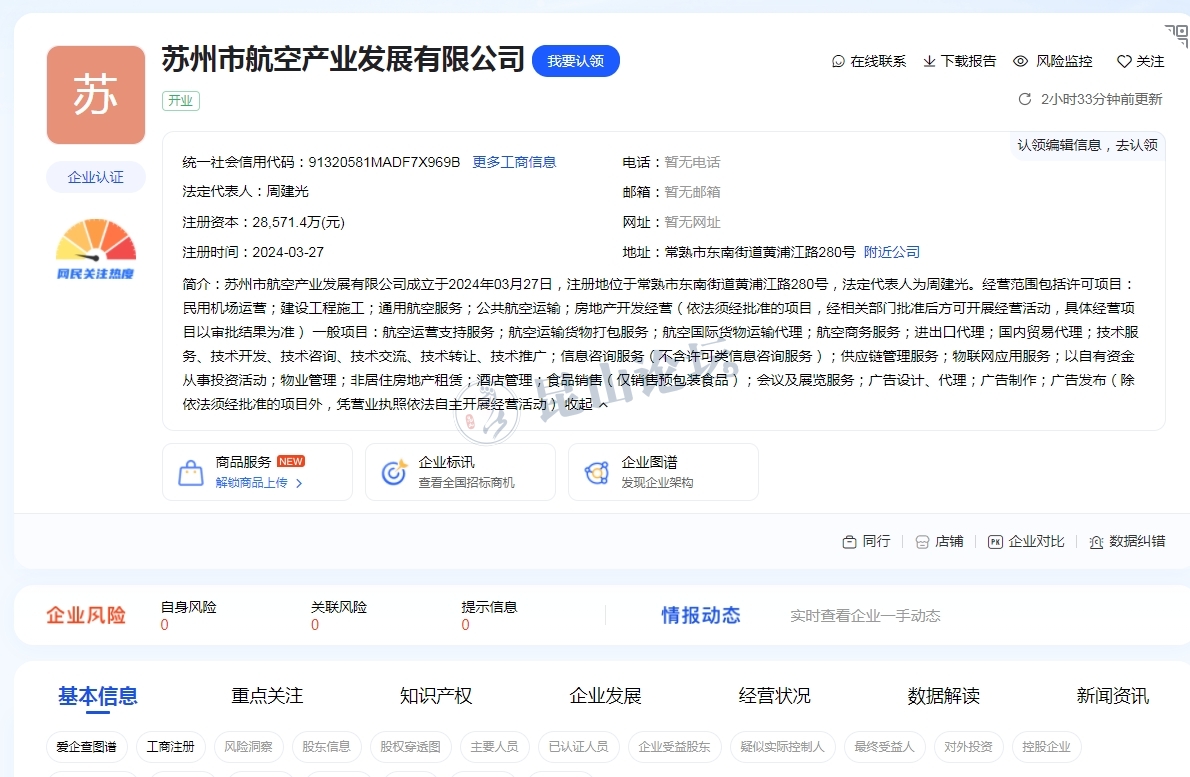Open 更多工商信息 link
1190x777 pixels.
pyautogui.click(x=514, y=162)
